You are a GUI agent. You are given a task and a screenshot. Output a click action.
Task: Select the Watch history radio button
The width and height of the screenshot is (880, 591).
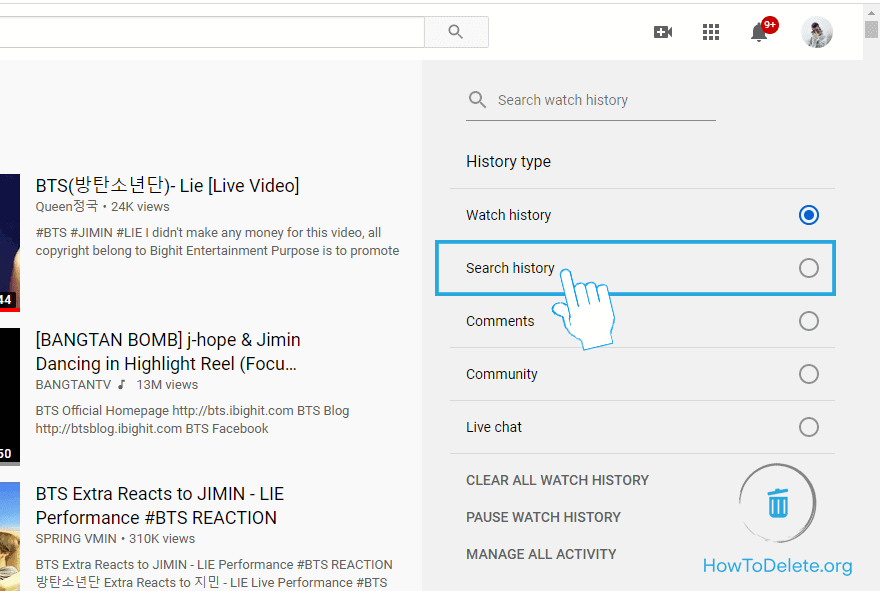pos(809,215)
